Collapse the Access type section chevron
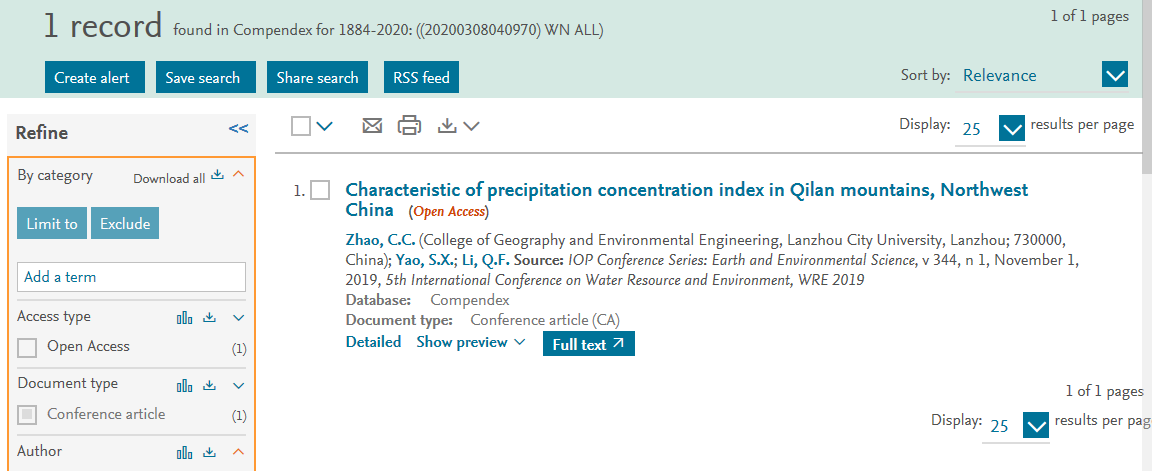Image resolution: width=1152 pixels, height=471 pixels. 238,317
